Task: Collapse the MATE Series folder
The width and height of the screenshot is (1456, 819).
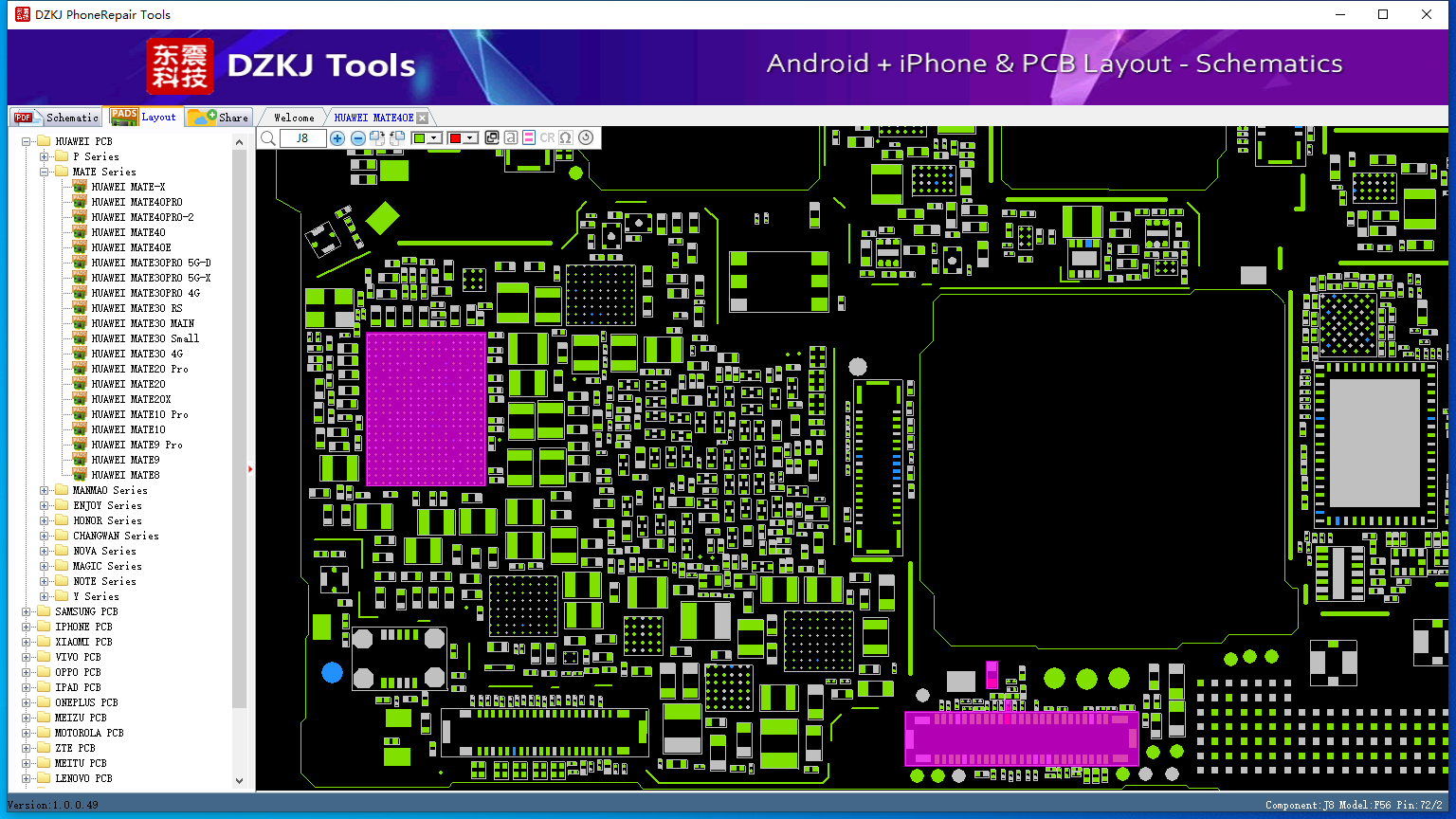Action: (44, 172)
